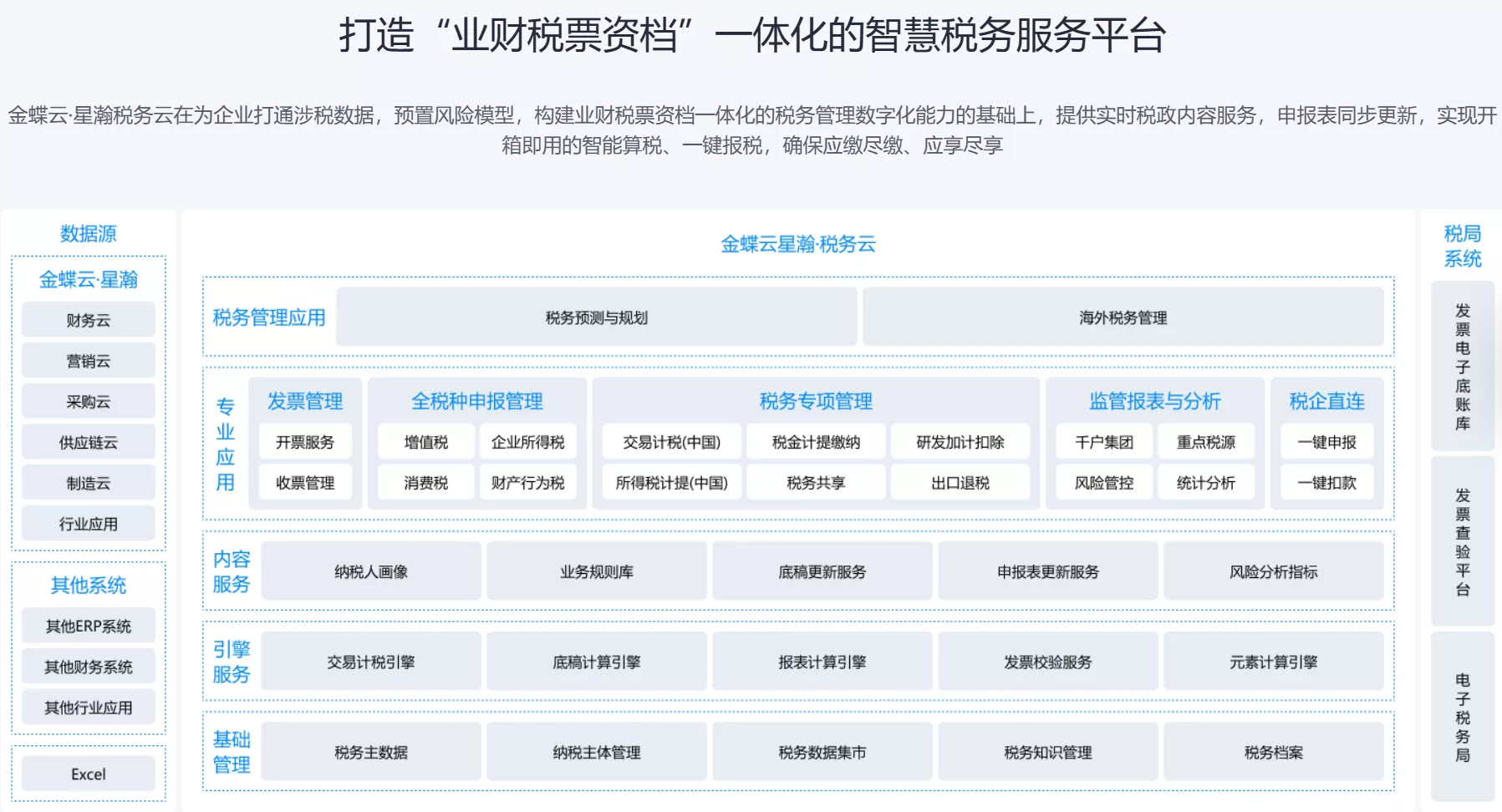
Task: Click the 风险分析指标 block
Action: point(1274,571)
